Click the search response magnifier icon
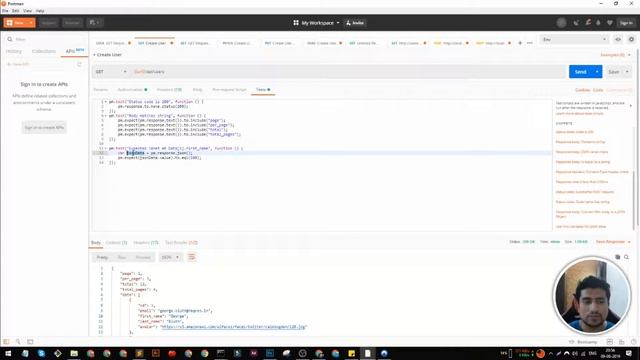The width and height of the screenshot is (640, 360). point(627,257)
